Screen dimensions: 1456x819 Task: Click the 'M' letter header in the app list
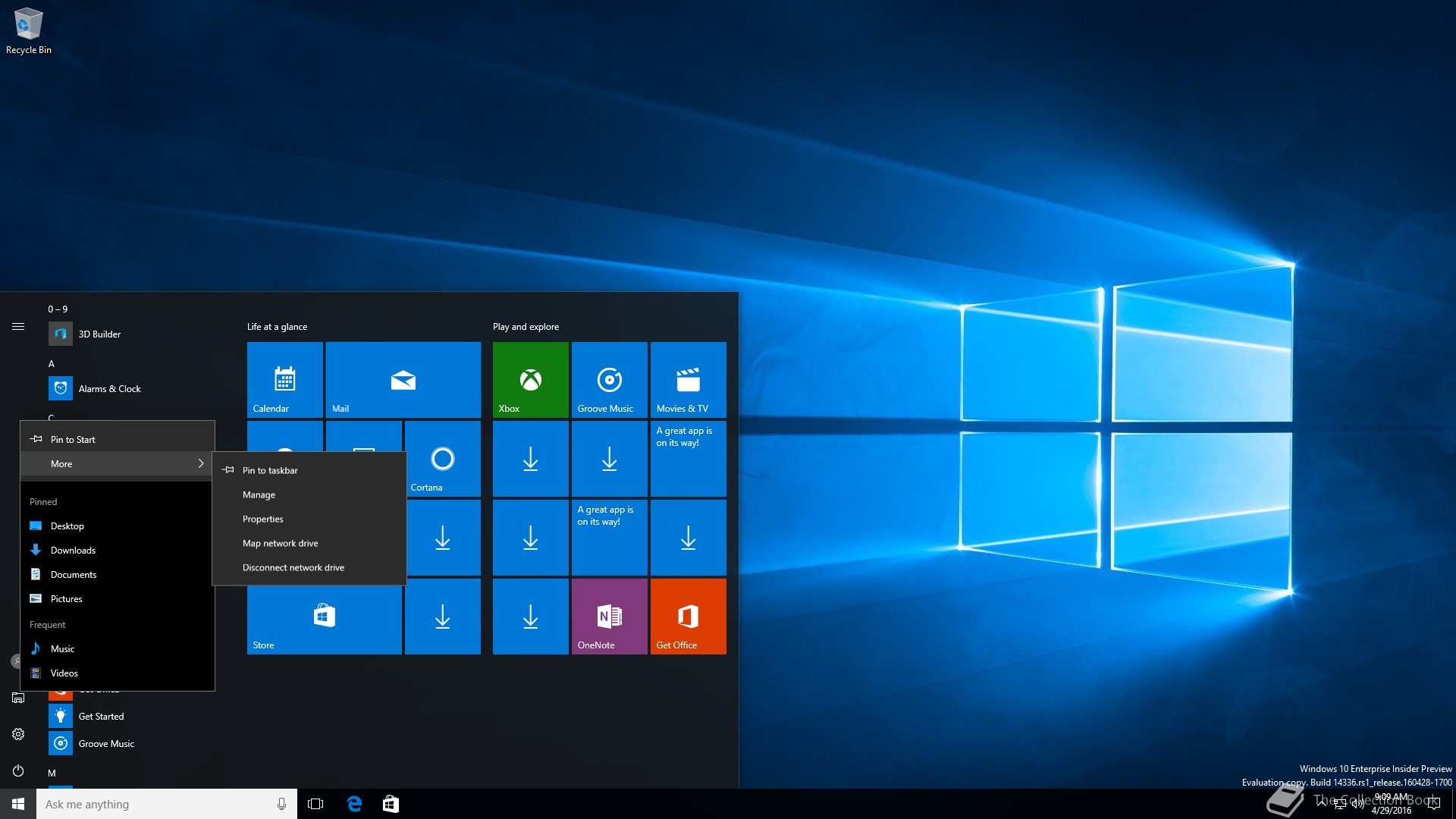pos(52,773)
